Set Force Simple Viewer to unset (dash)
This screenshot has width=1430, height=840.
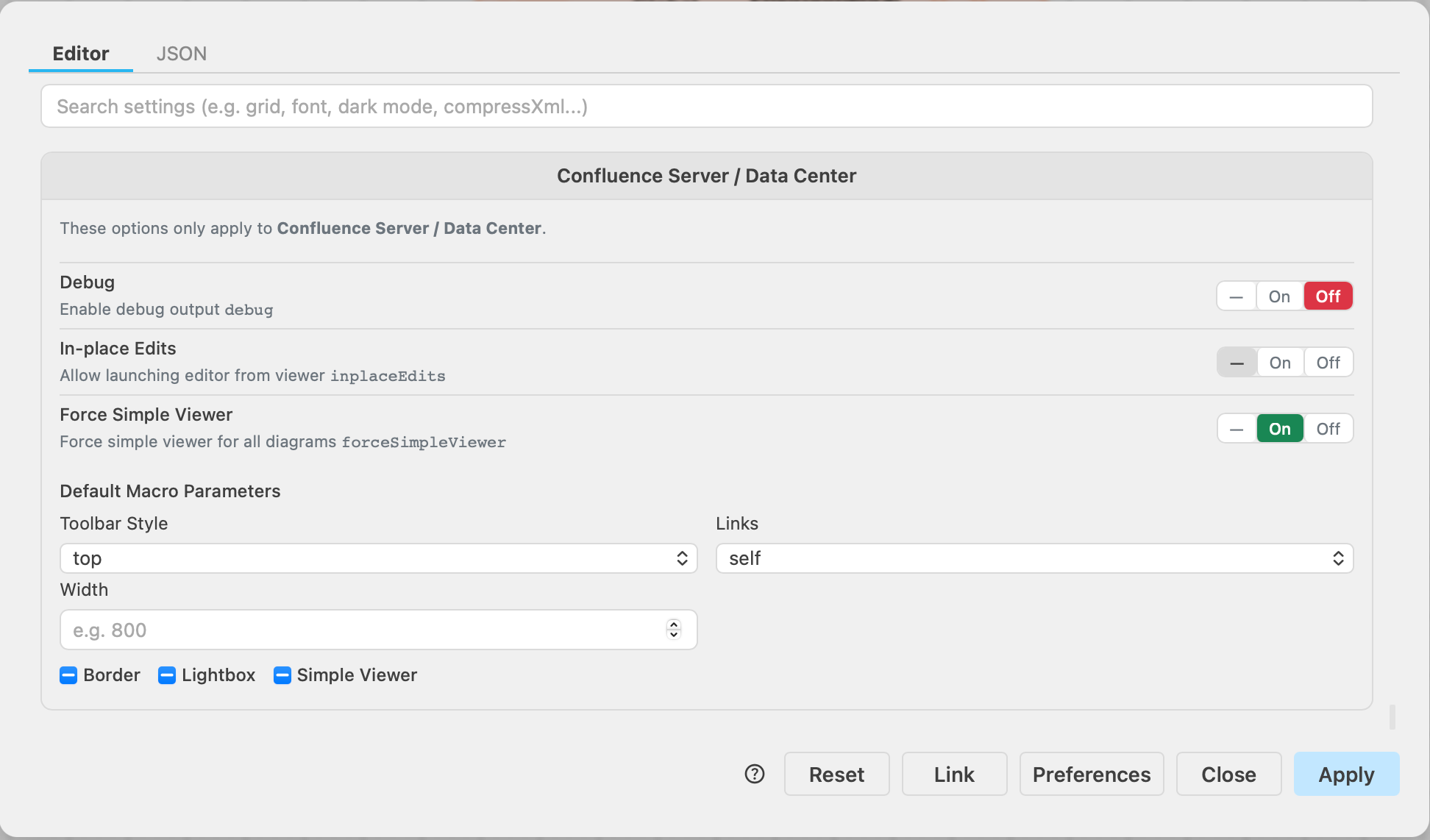point(1237,429)
